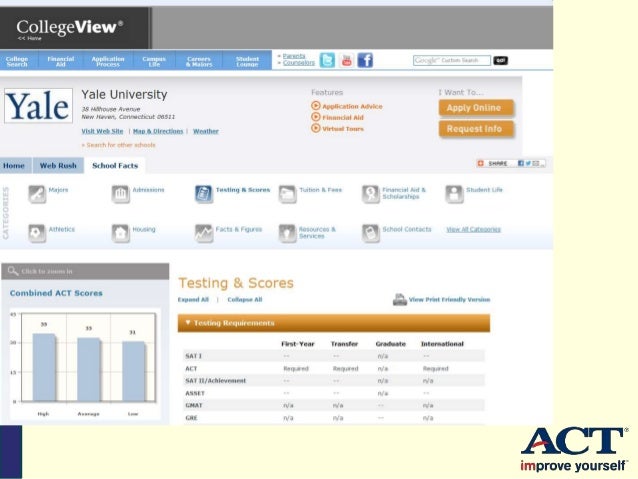Click the Facts & Figures chart icon
Screen dimensions: 638x479
[x=203, y=233]
